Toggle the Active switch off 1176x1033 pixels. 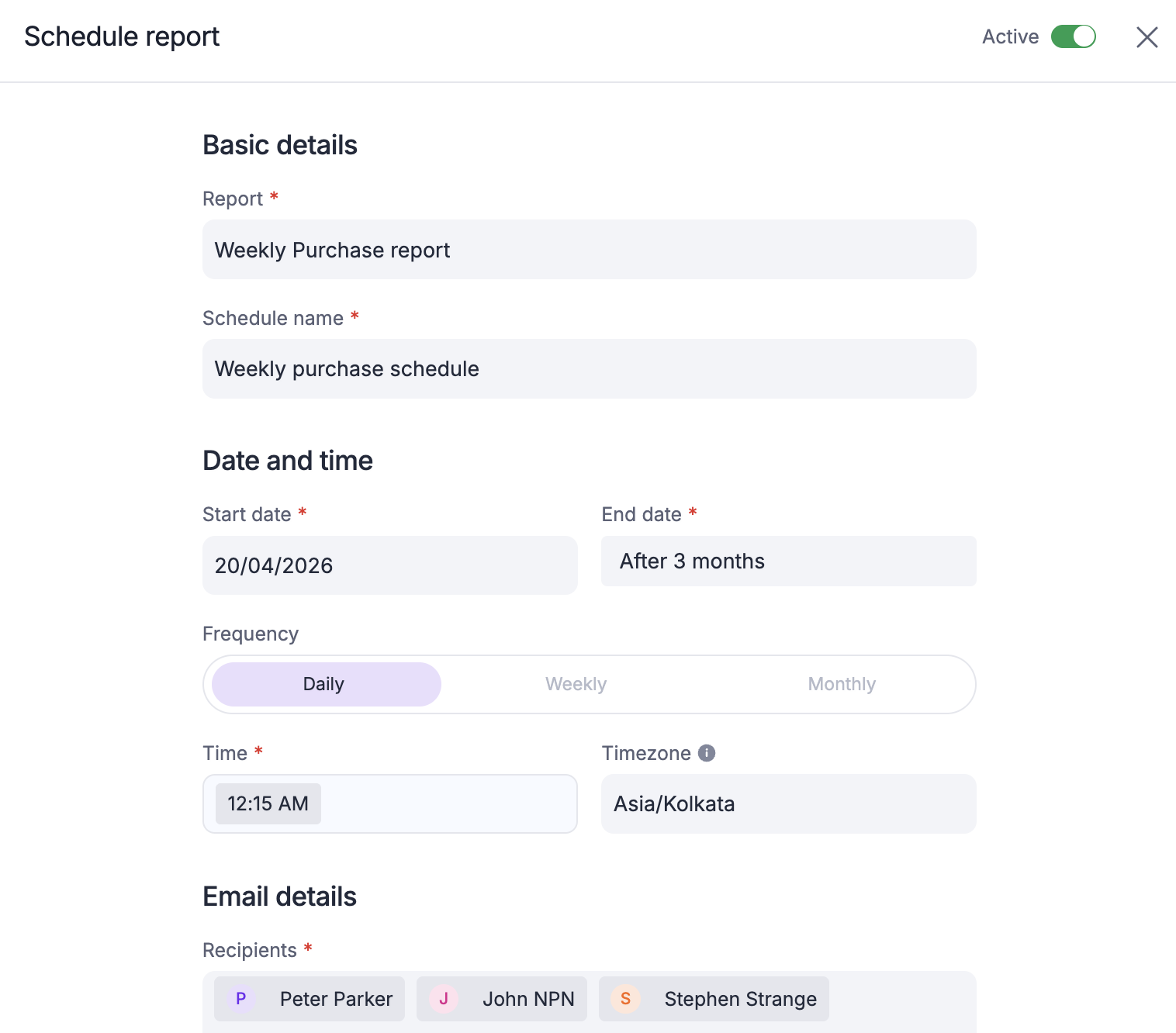tap(1073, 36)
